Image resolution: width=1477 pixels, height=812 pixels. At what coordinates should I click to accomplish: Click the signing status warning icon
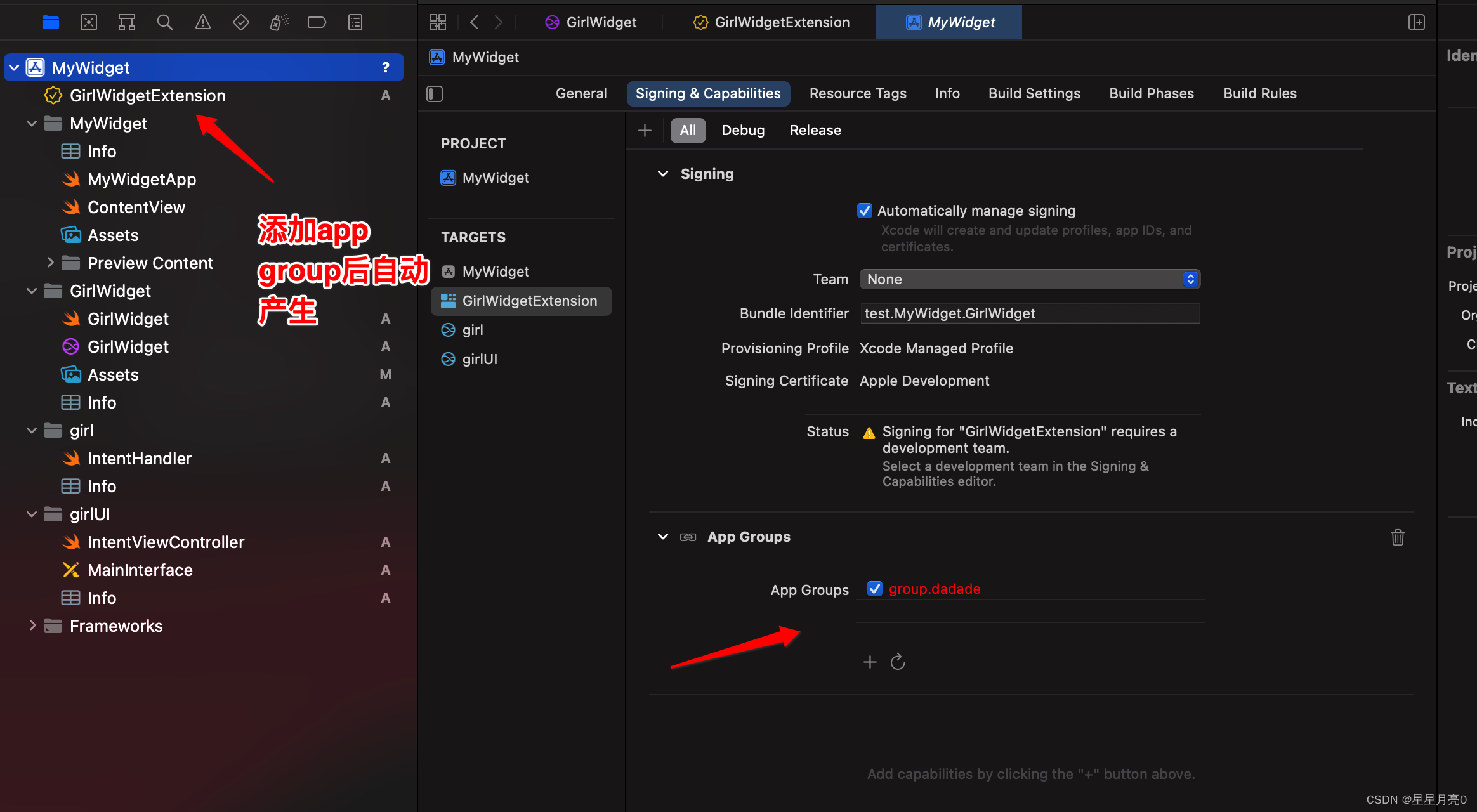(x=869, y=433)
